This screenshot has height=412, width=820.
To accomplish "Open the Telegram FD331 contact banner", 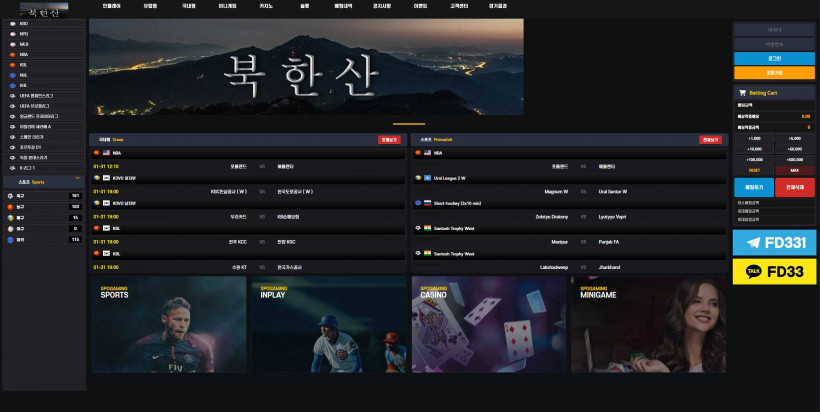I will 774,243.
